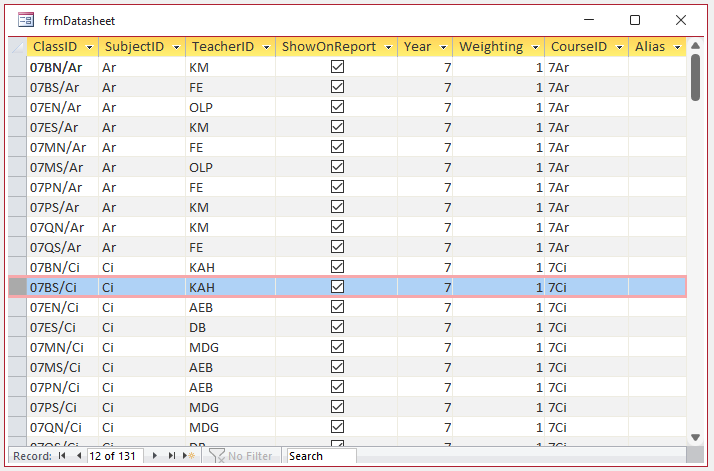Select record row of 07BN/Ar

(17, 67)
